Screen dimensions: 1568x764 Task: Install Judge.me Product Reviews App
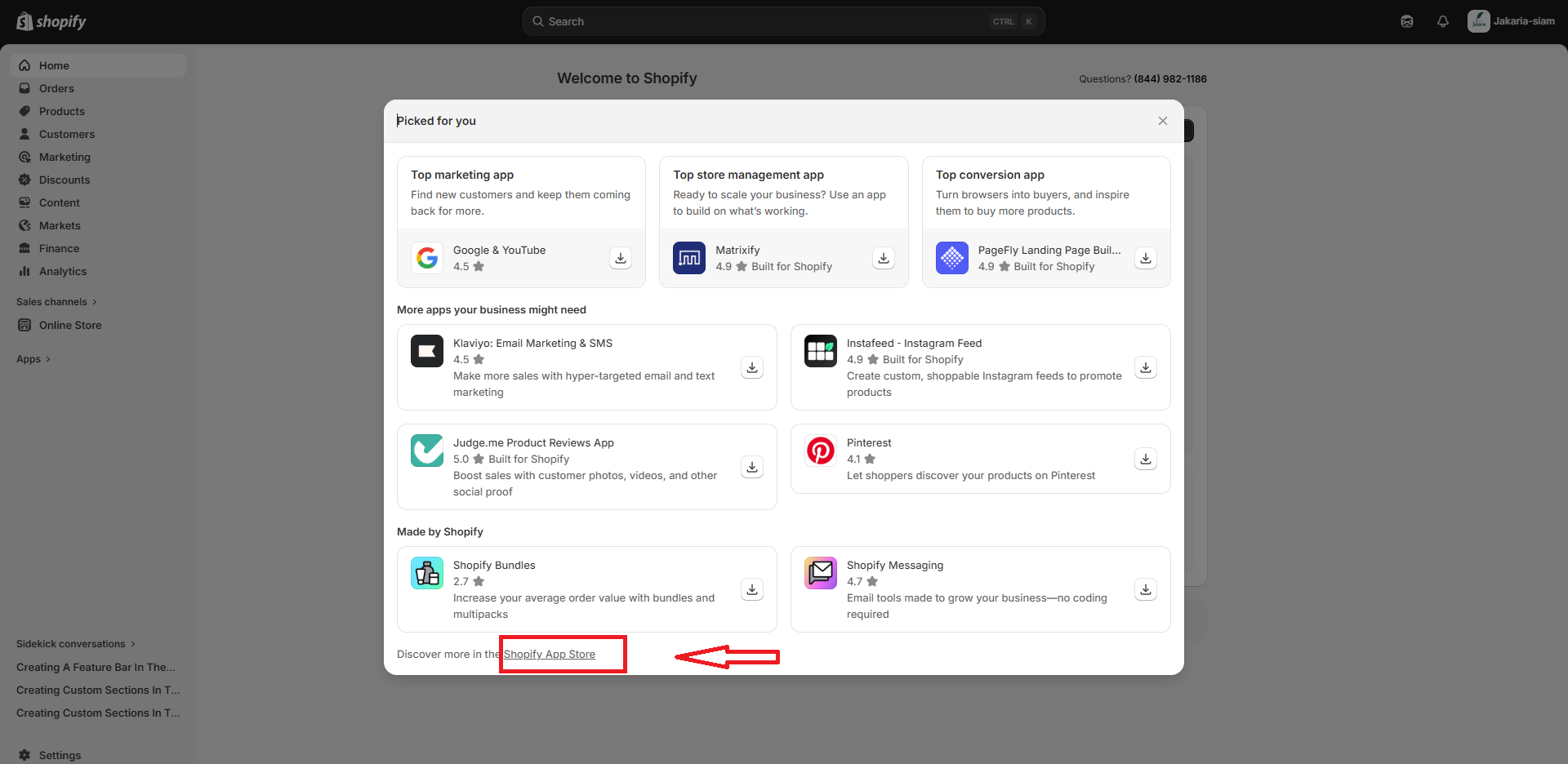click(x=752, y=467)
